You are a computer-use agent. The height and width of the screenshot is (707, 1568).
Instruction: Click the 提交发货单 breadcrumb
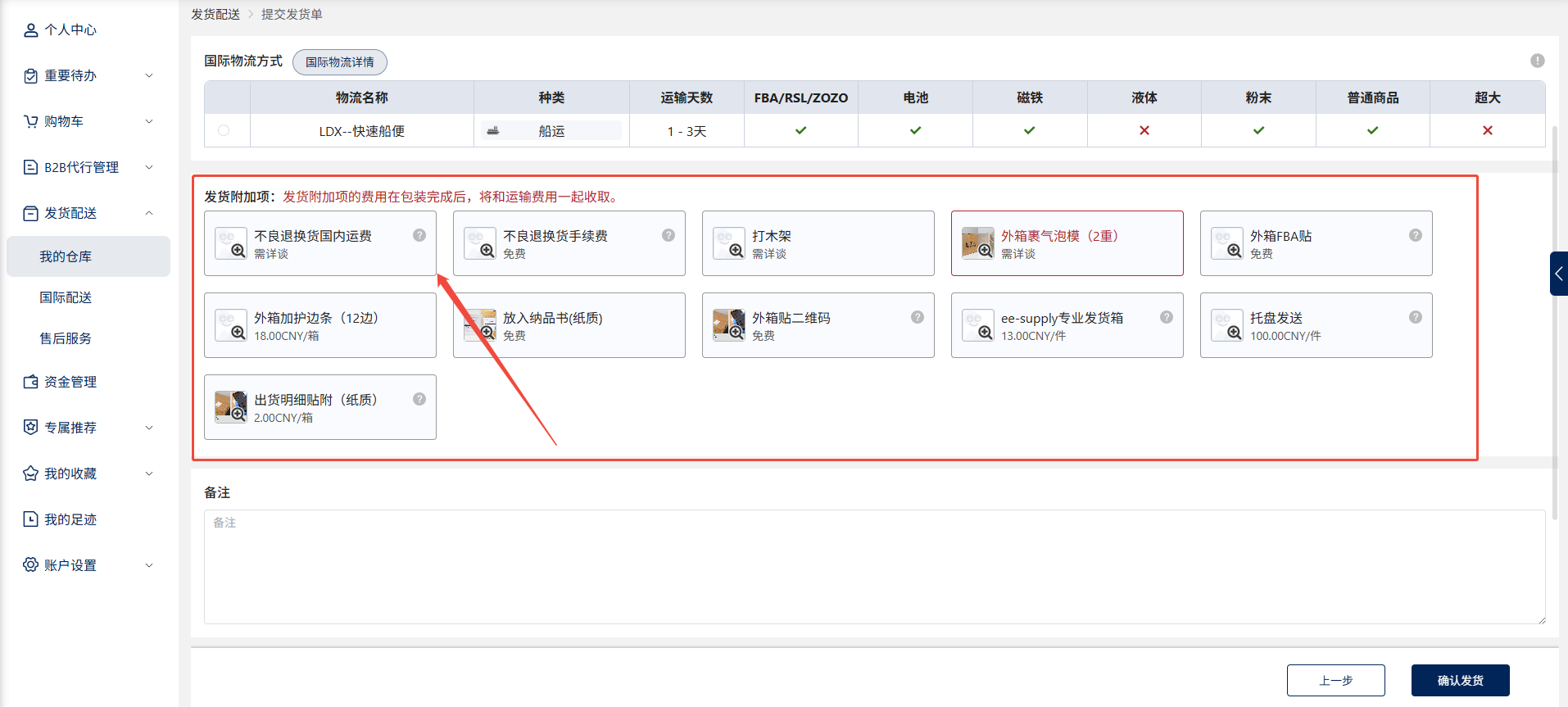coord(292,15)
